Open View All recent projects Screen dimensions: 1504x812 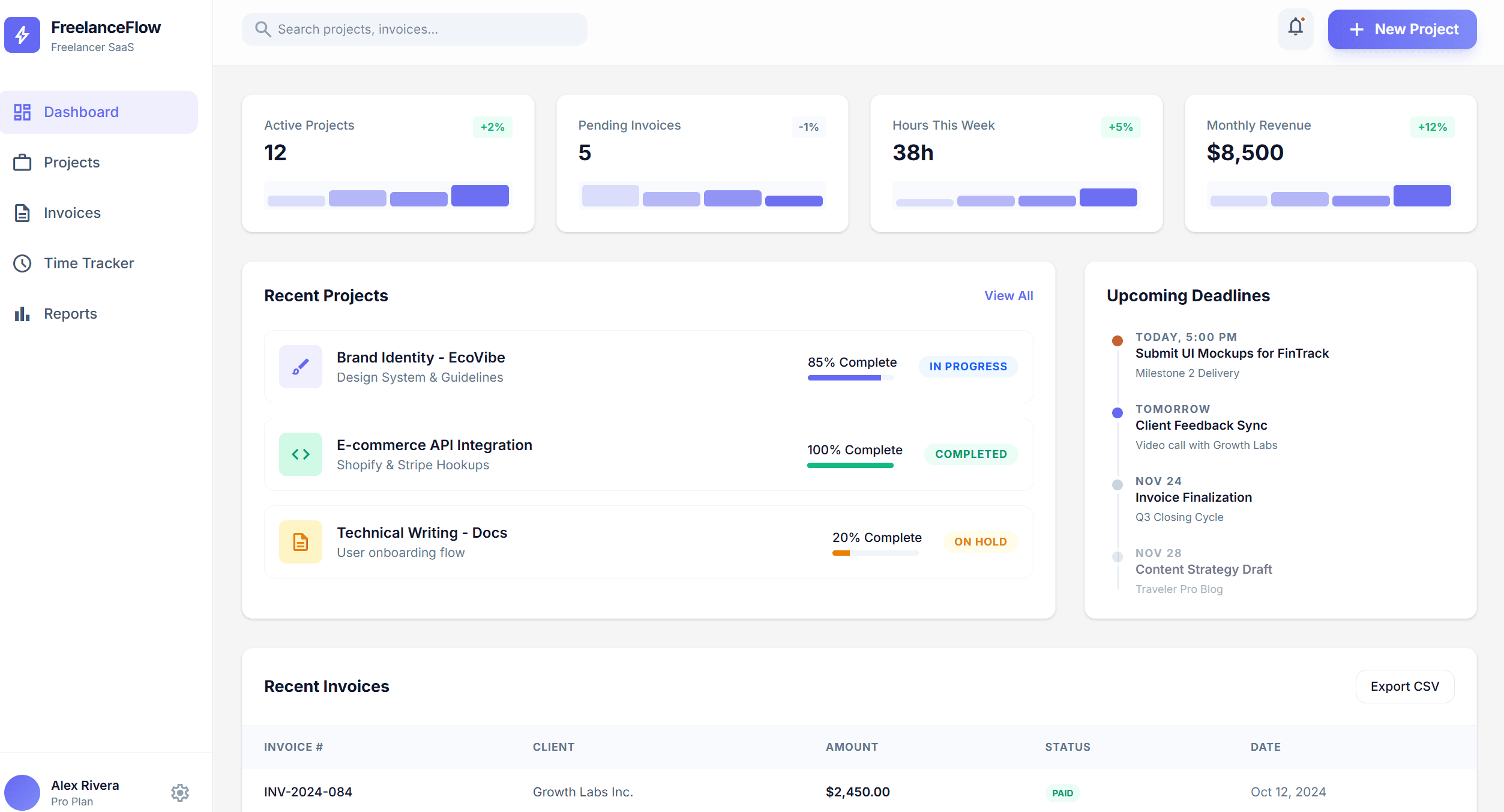1008,295
